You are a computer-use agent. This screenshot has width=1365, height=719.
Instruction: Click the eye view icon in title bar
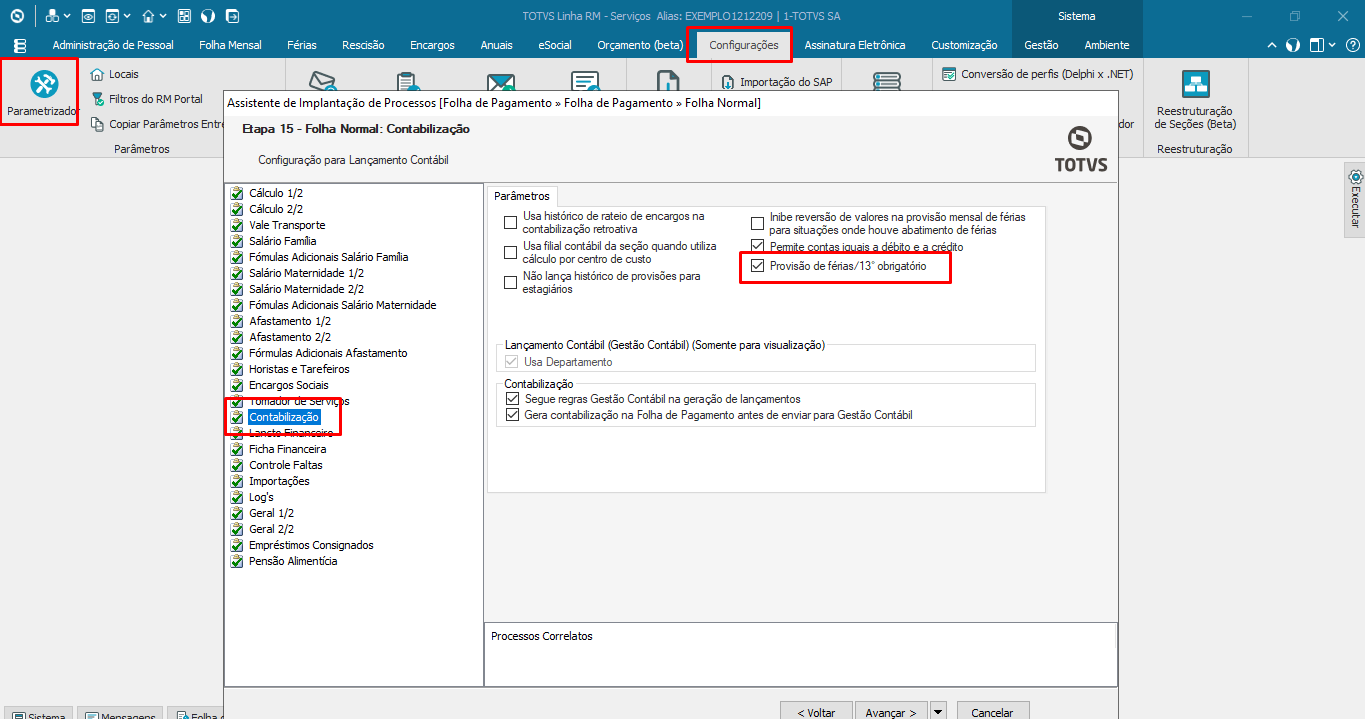[x=89, y=16]
